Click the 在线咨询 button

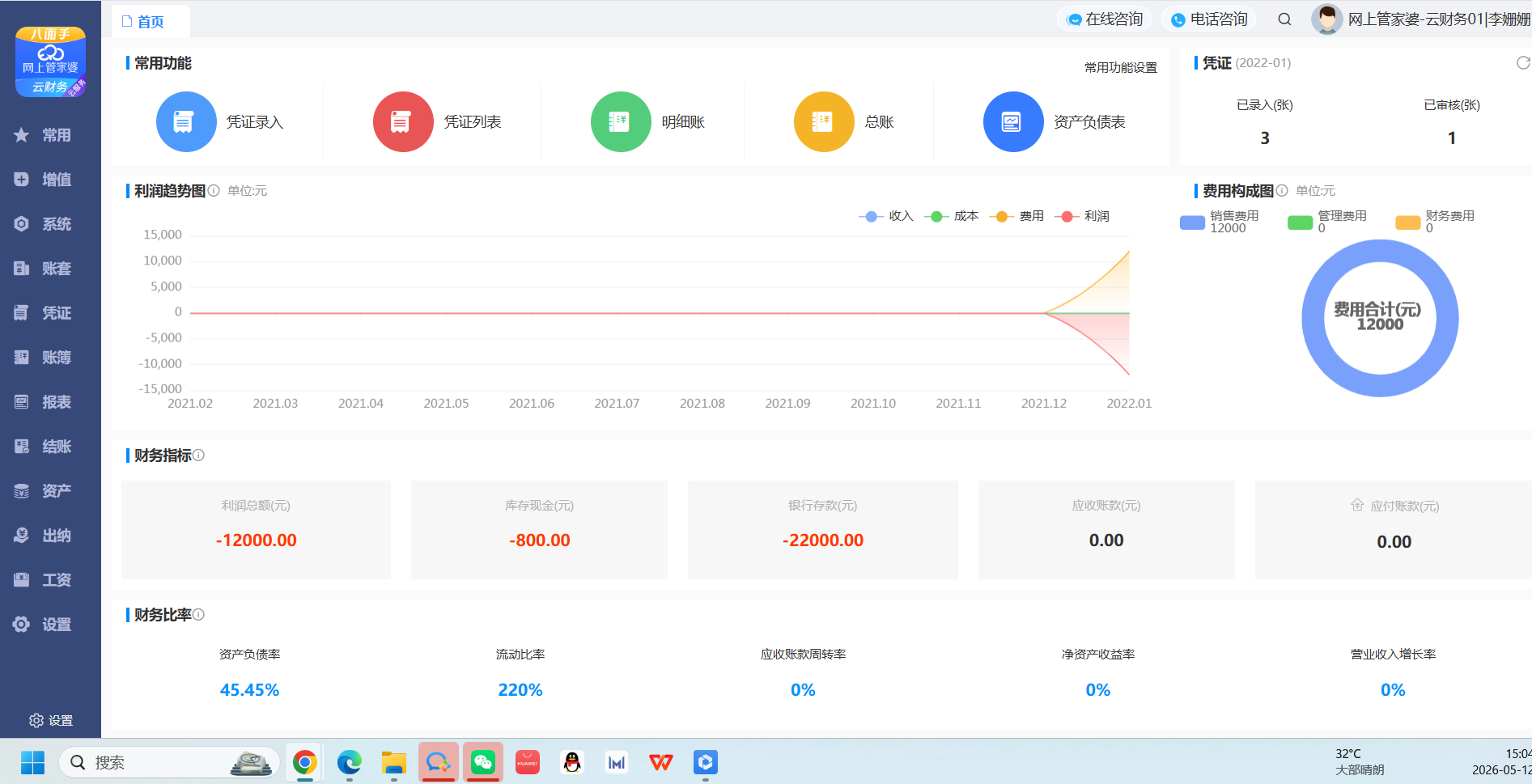click(1105, 19)
